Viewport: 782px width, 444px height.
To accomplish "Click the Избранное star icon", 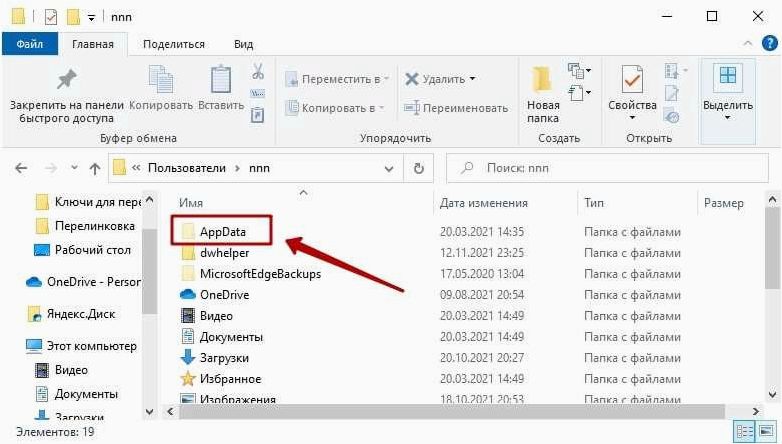I will (x=188, y=379).
